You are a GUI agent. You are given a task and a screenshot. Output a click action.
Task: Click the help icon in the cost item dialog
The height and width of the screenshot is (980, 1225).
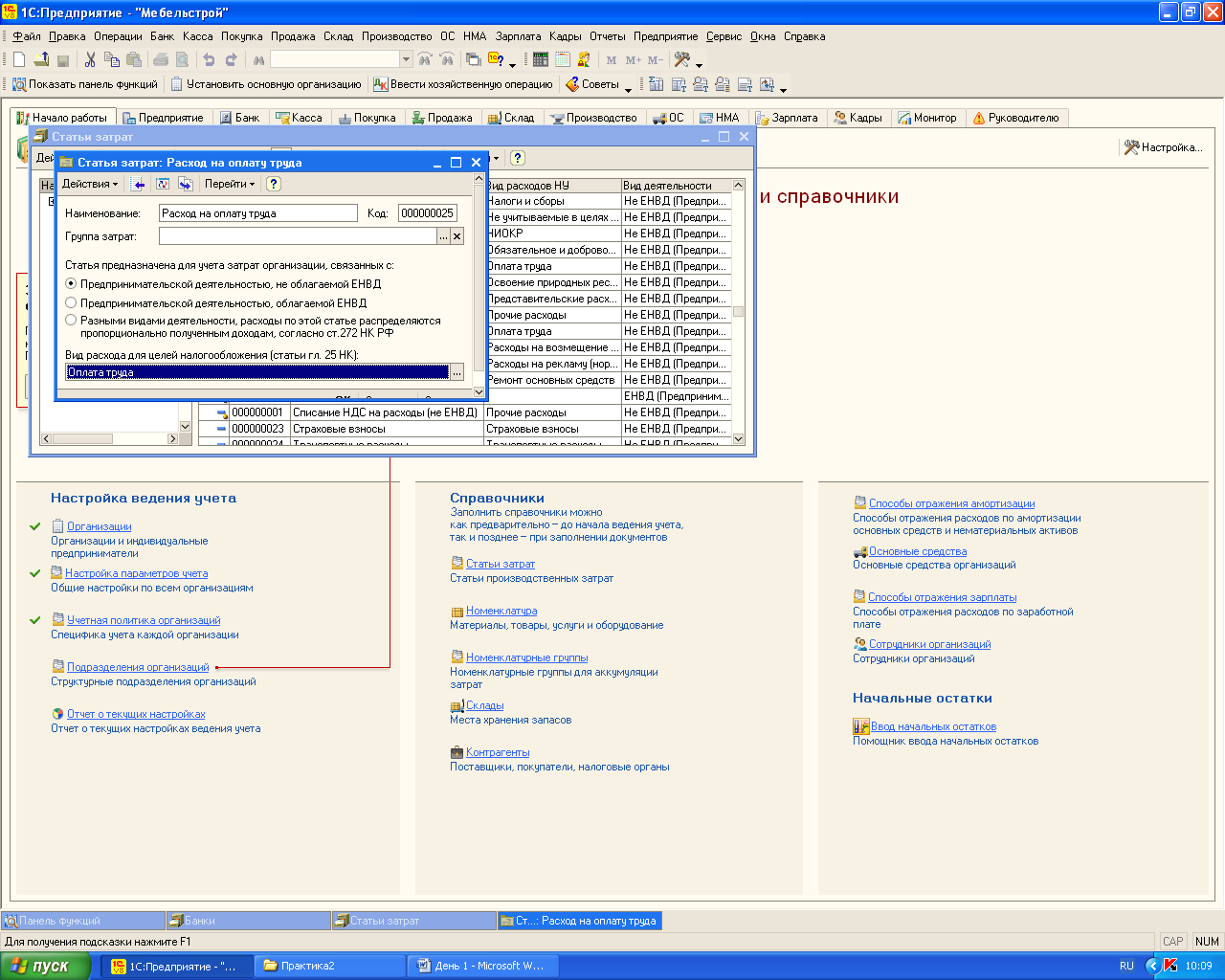(274, 184)
